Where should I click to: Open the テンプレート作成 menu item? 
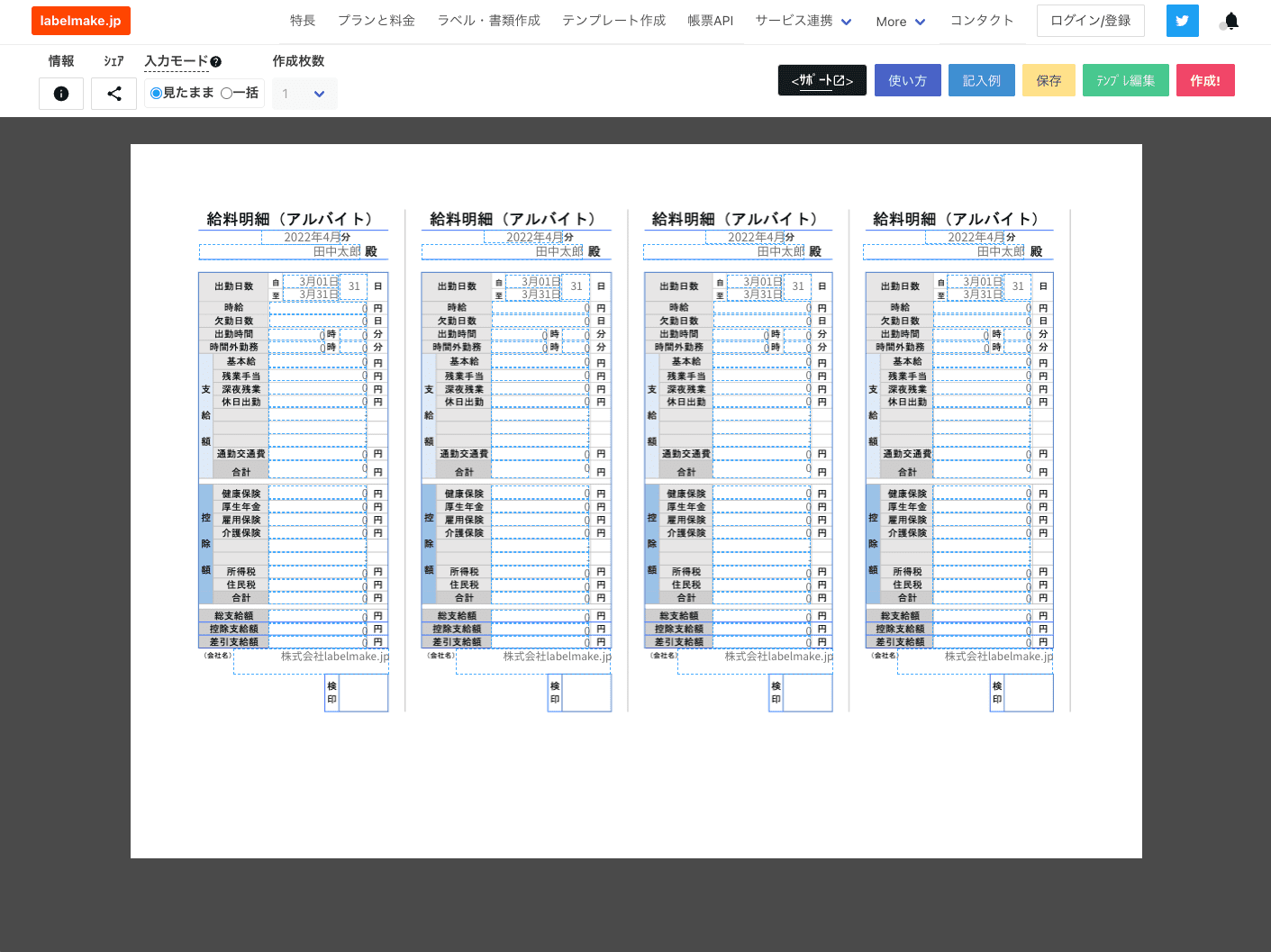pos(613,21)
